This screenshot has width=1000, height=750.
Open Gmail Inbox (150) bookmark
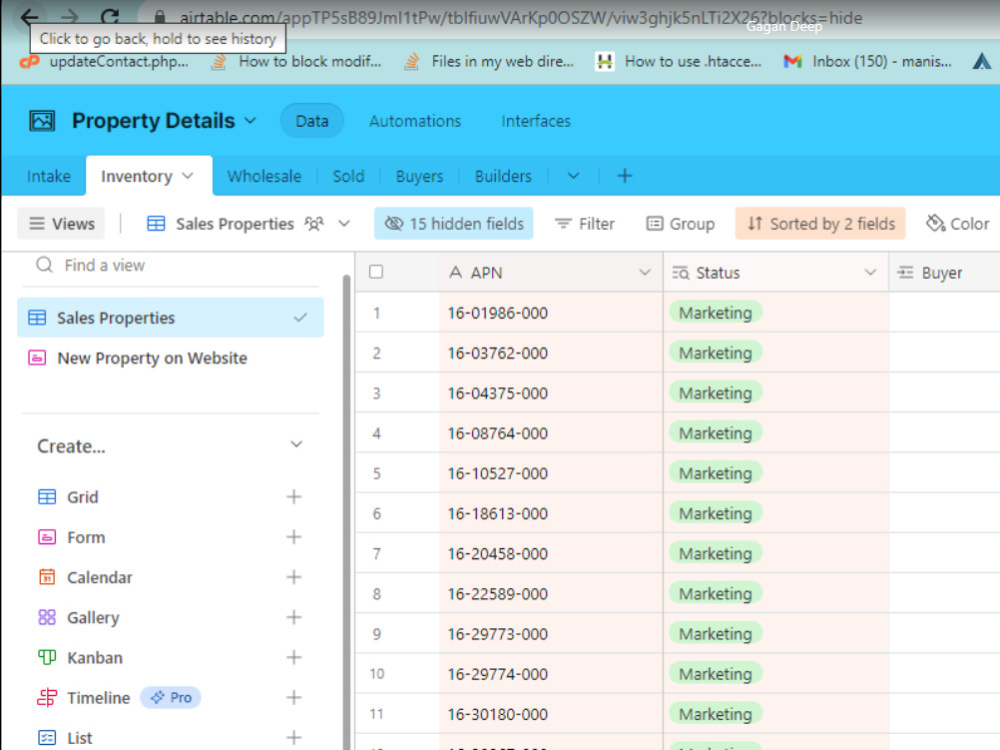[x=868, y=62]
